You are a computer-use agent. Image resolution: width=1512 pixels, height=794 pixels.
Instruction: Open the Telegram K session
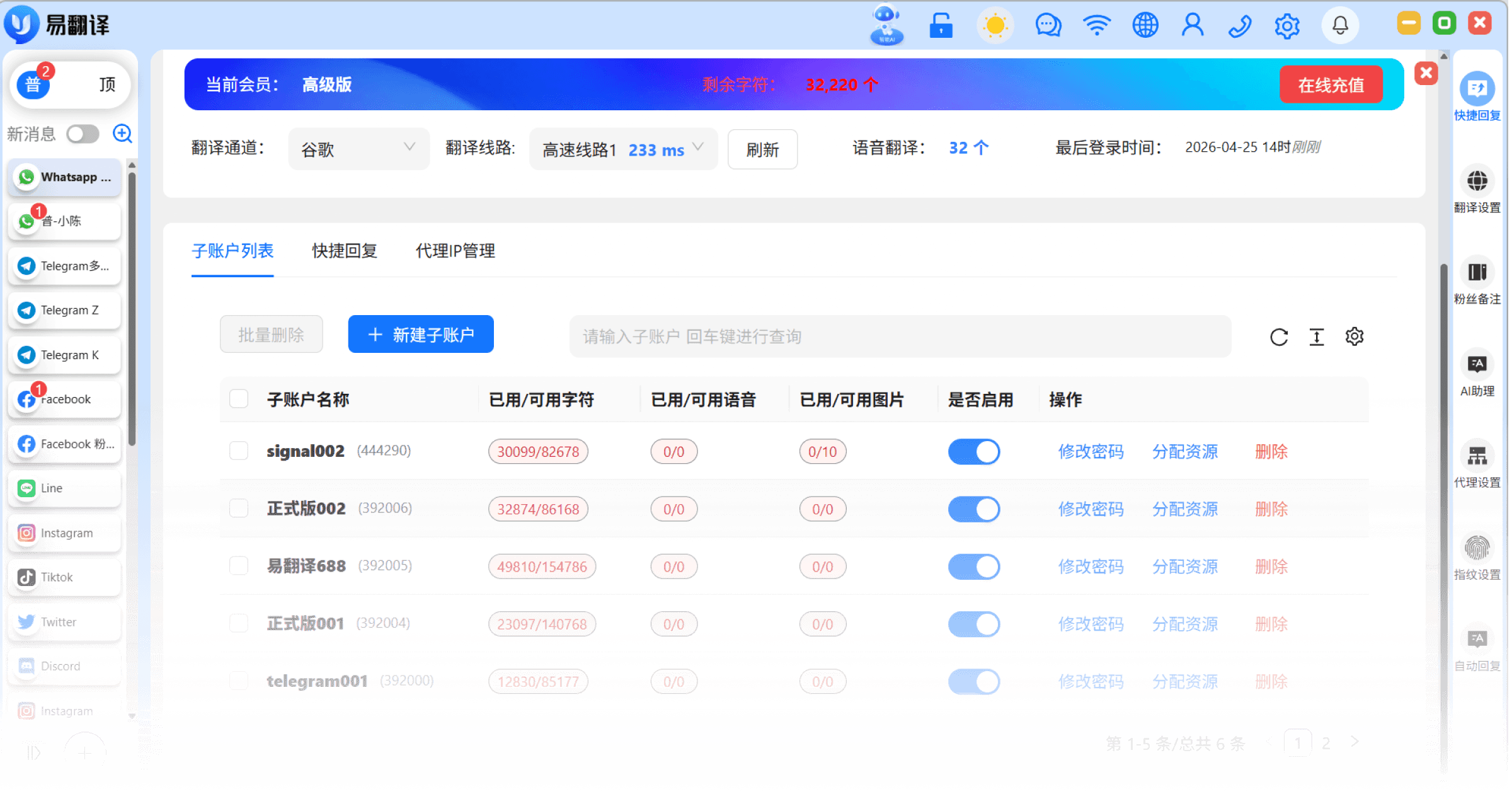65,355
